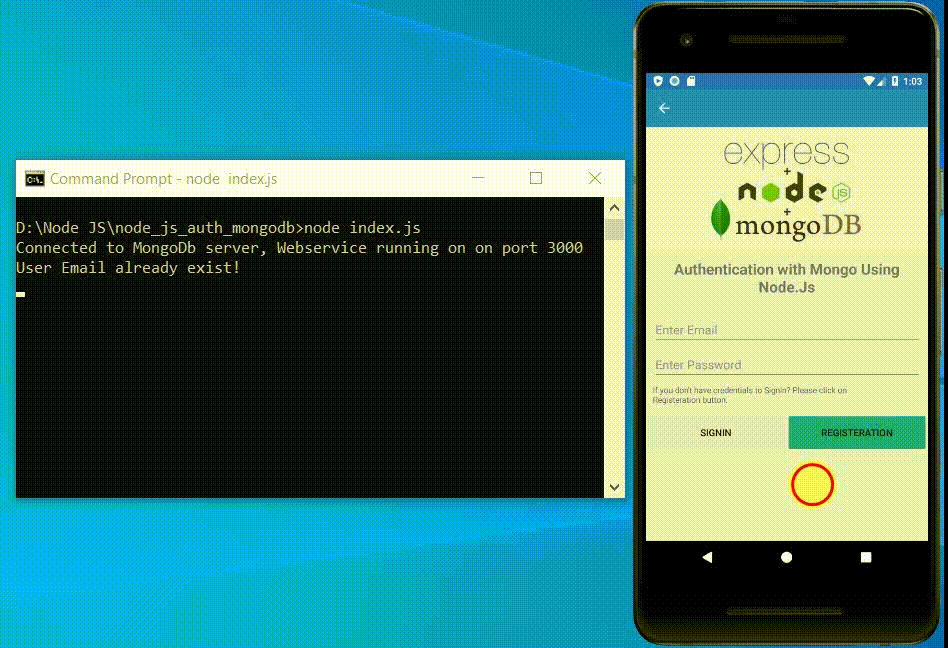Viewport: 948px width, 648px height.
Task: Tap the shield icon in phone status bar
Action: coord(658,81)
